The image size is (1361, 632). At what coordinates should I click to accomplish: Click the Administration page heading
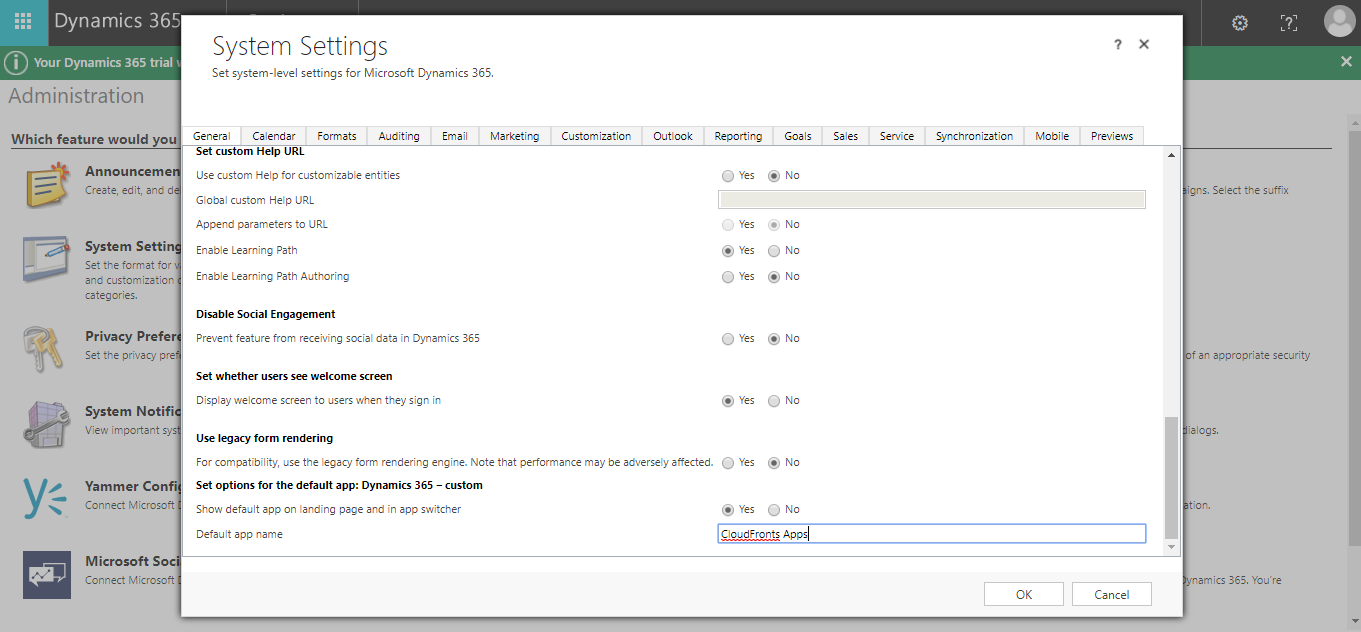pos(77,96)
